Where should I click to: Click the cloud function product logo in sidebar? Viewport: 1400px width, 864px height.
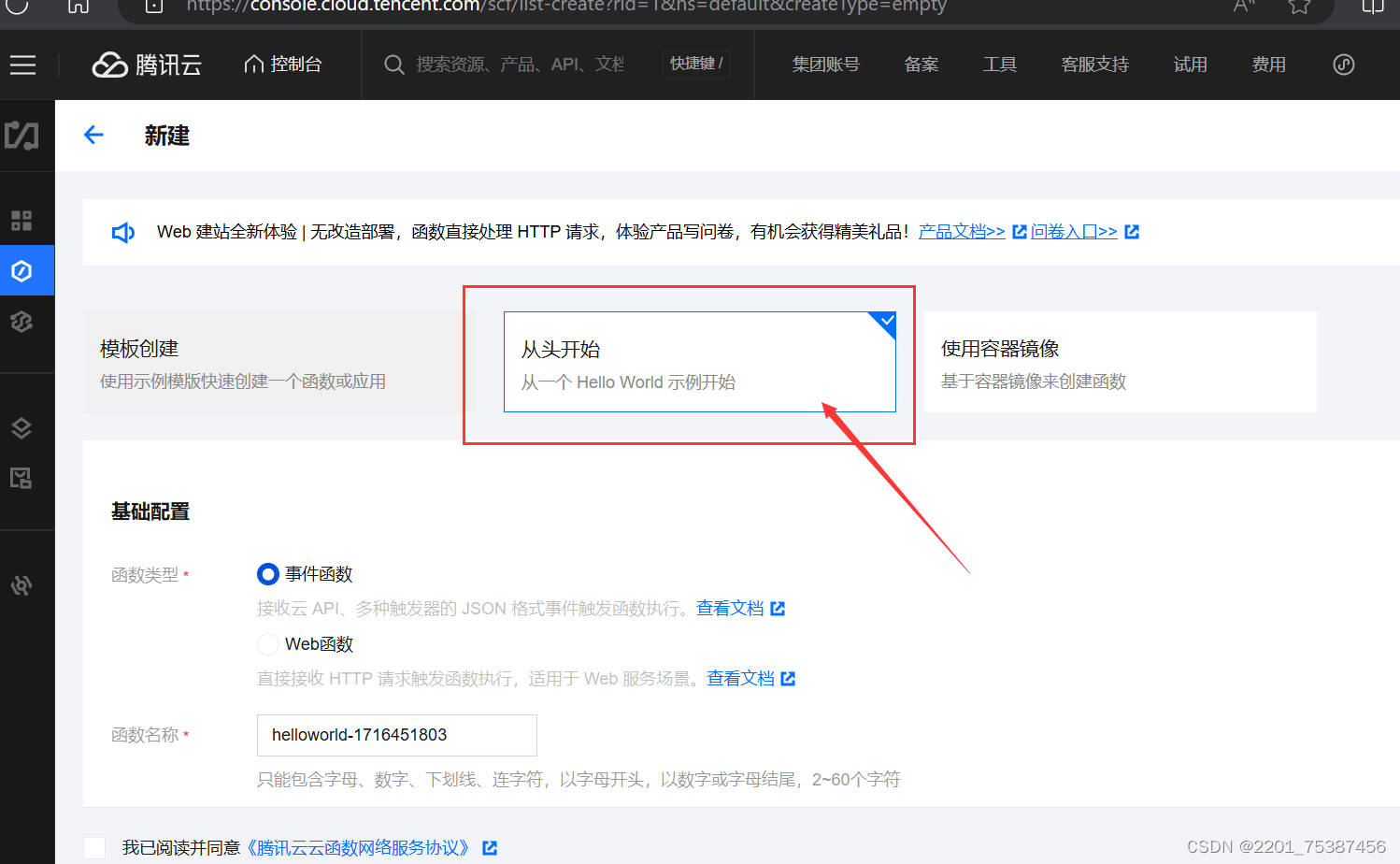pyautogui.click(x=21, y=136)
